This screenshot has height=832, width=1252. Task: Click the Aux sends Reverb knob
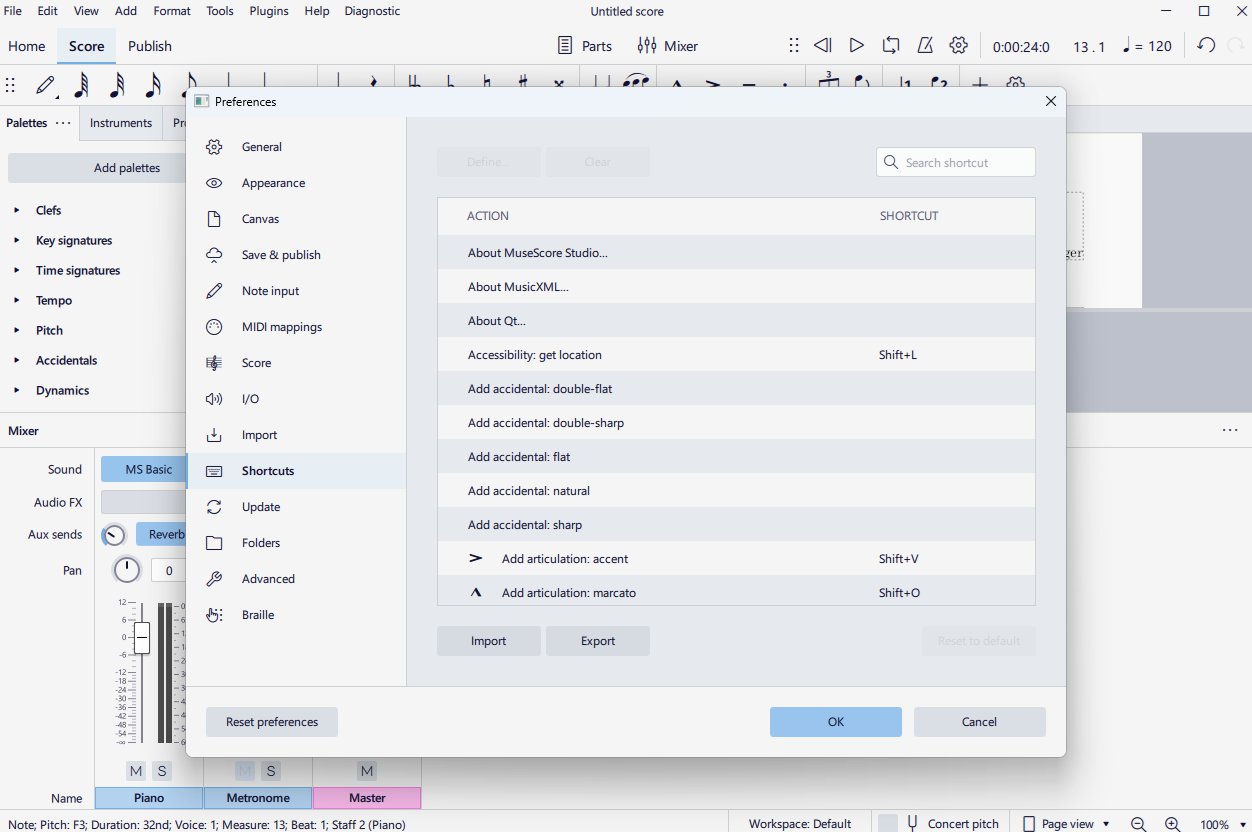(x=115, y=535)
